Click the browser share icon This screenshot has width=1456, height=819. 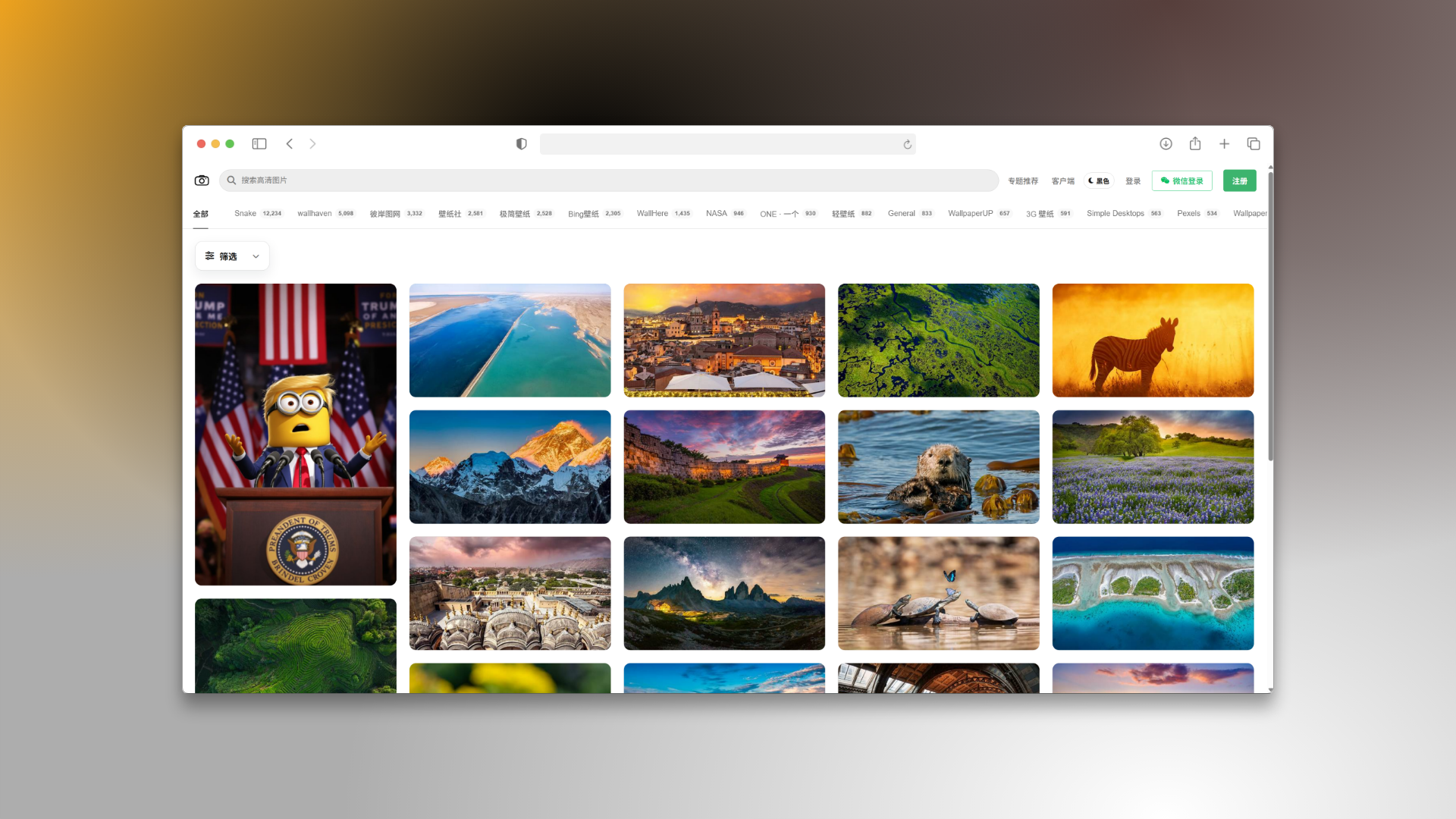(1195, 143)
